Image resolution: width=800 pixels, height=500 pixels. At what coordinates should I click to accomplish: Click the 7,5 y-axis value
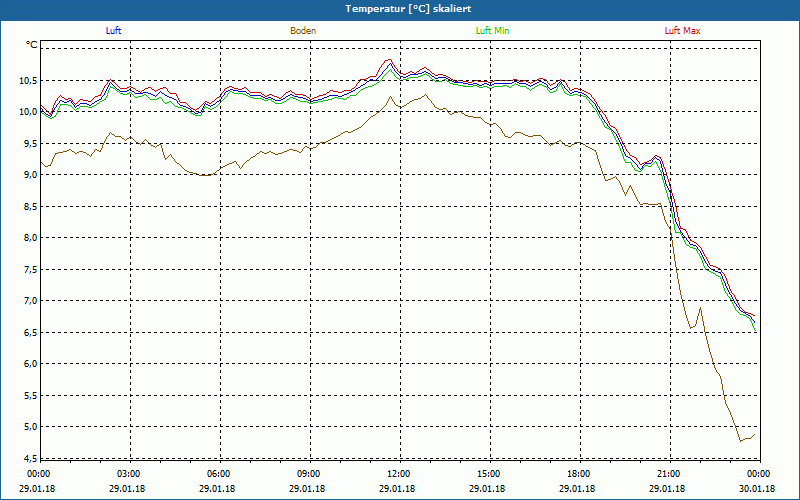pyautogui.click(x=30, y=269)
